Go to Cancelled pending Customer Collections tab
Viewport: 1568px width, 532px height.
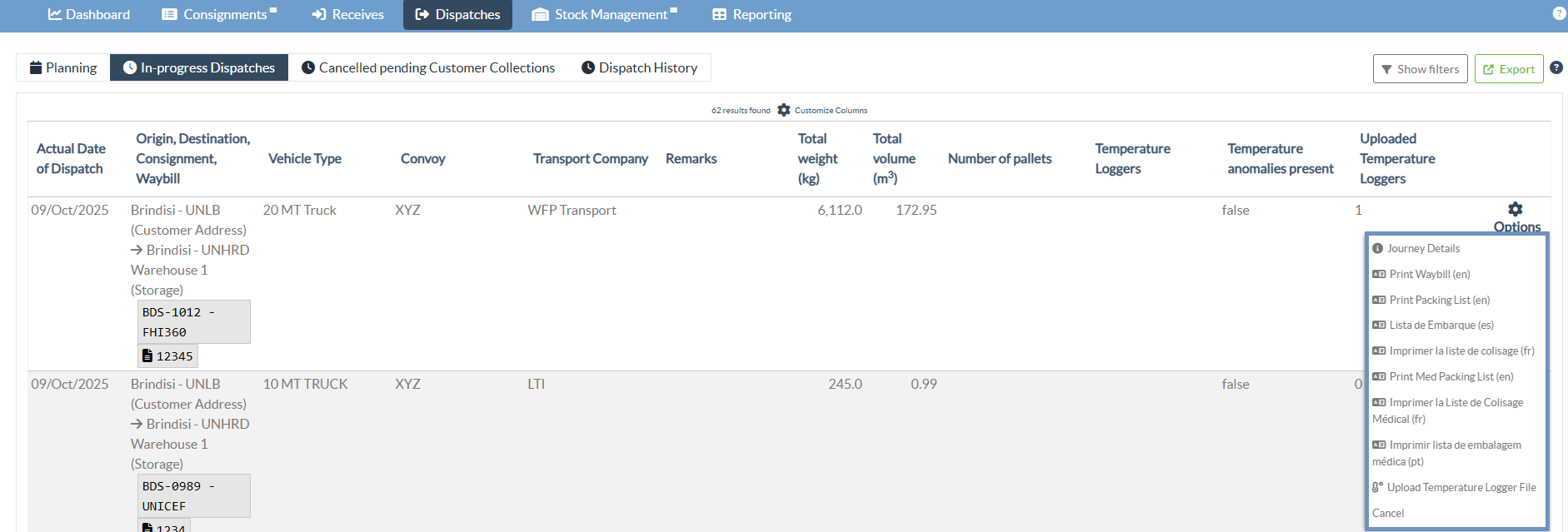pyautogui.click(x=428, y=68)
